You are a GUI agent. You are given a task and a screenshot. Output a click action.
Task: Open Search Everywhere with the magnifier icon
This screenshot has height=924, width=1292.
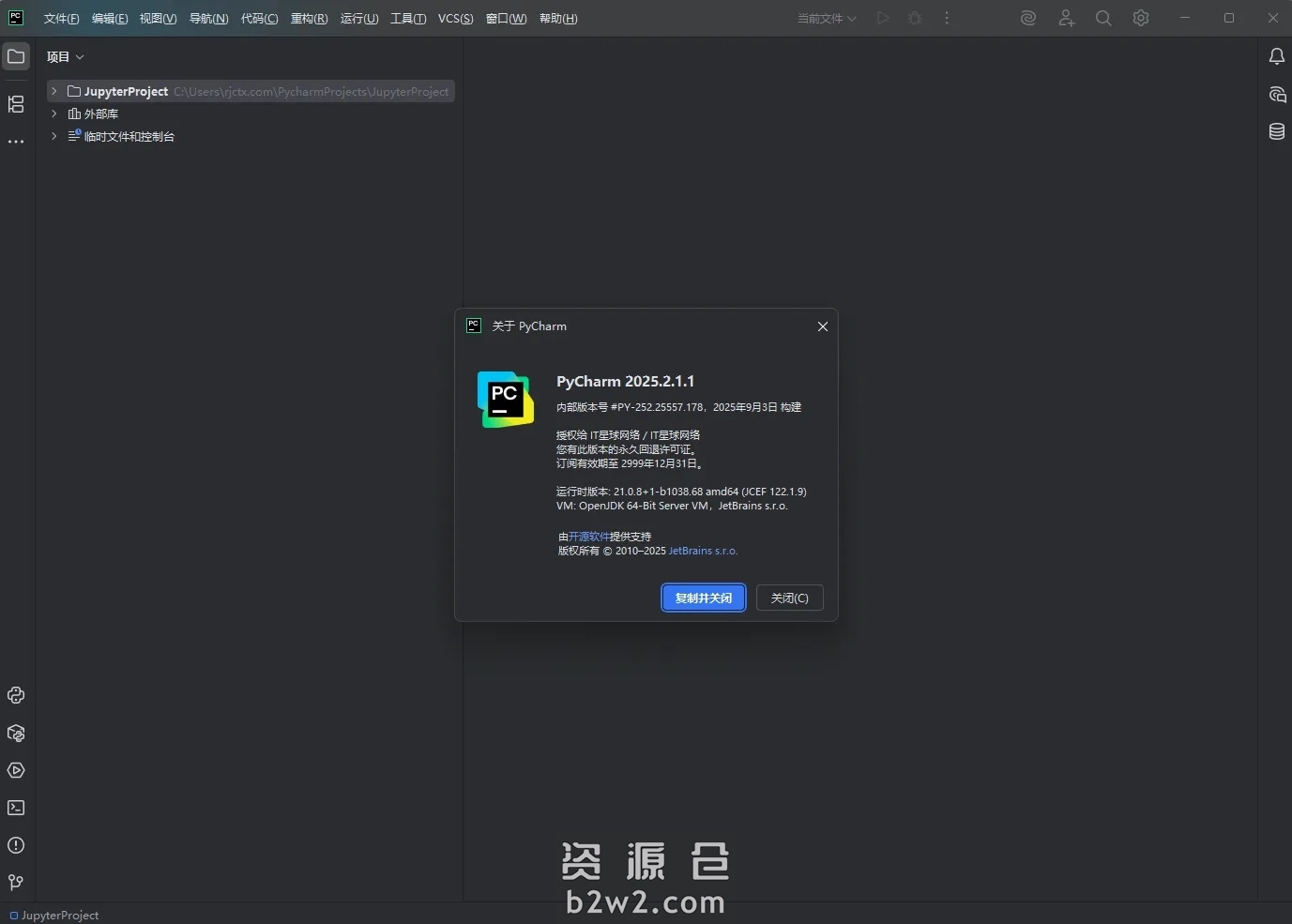tap(1103, 18)
